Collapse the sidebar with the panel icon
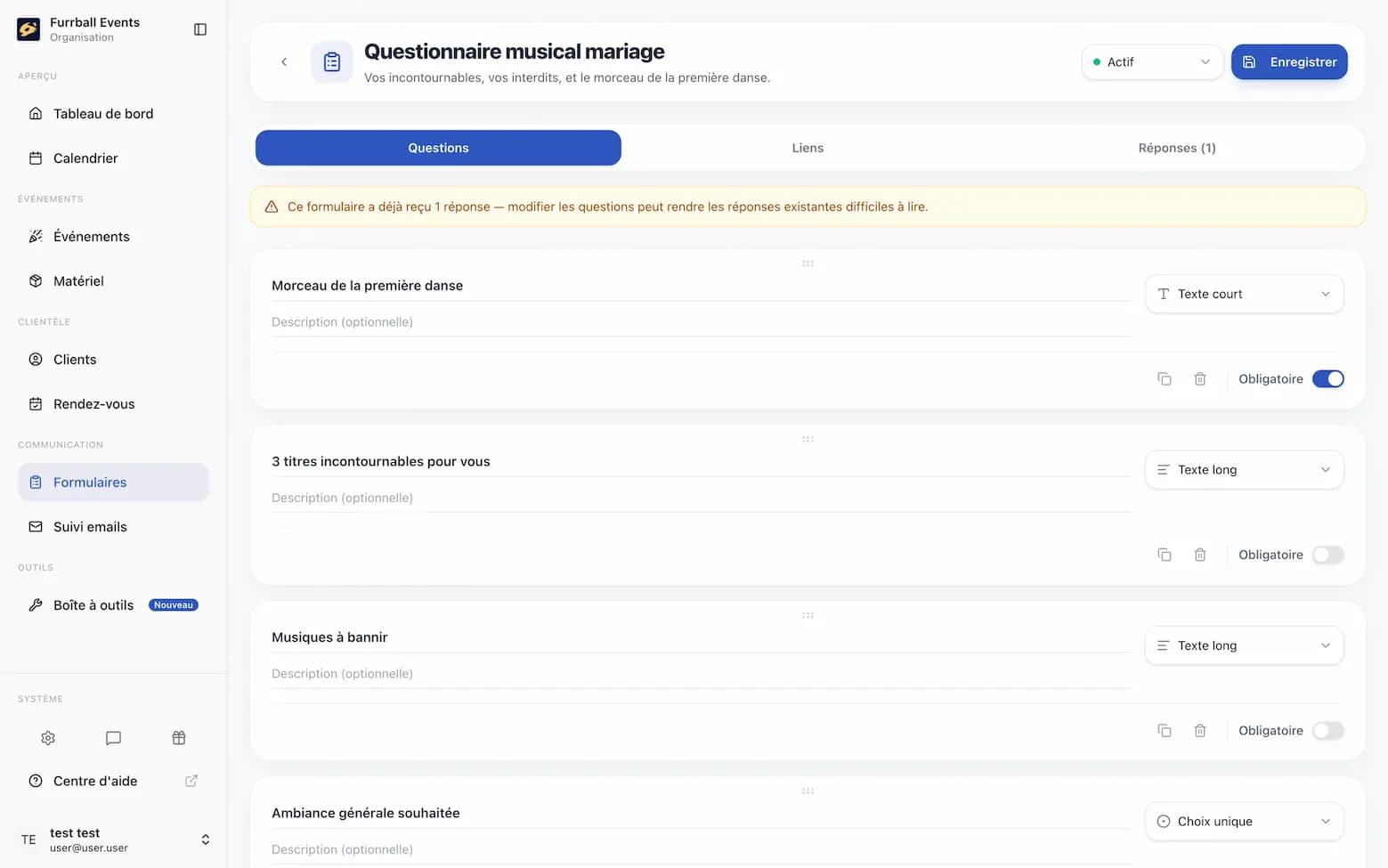The width and height of the screenshot is (1388, 868). (200, 29)
